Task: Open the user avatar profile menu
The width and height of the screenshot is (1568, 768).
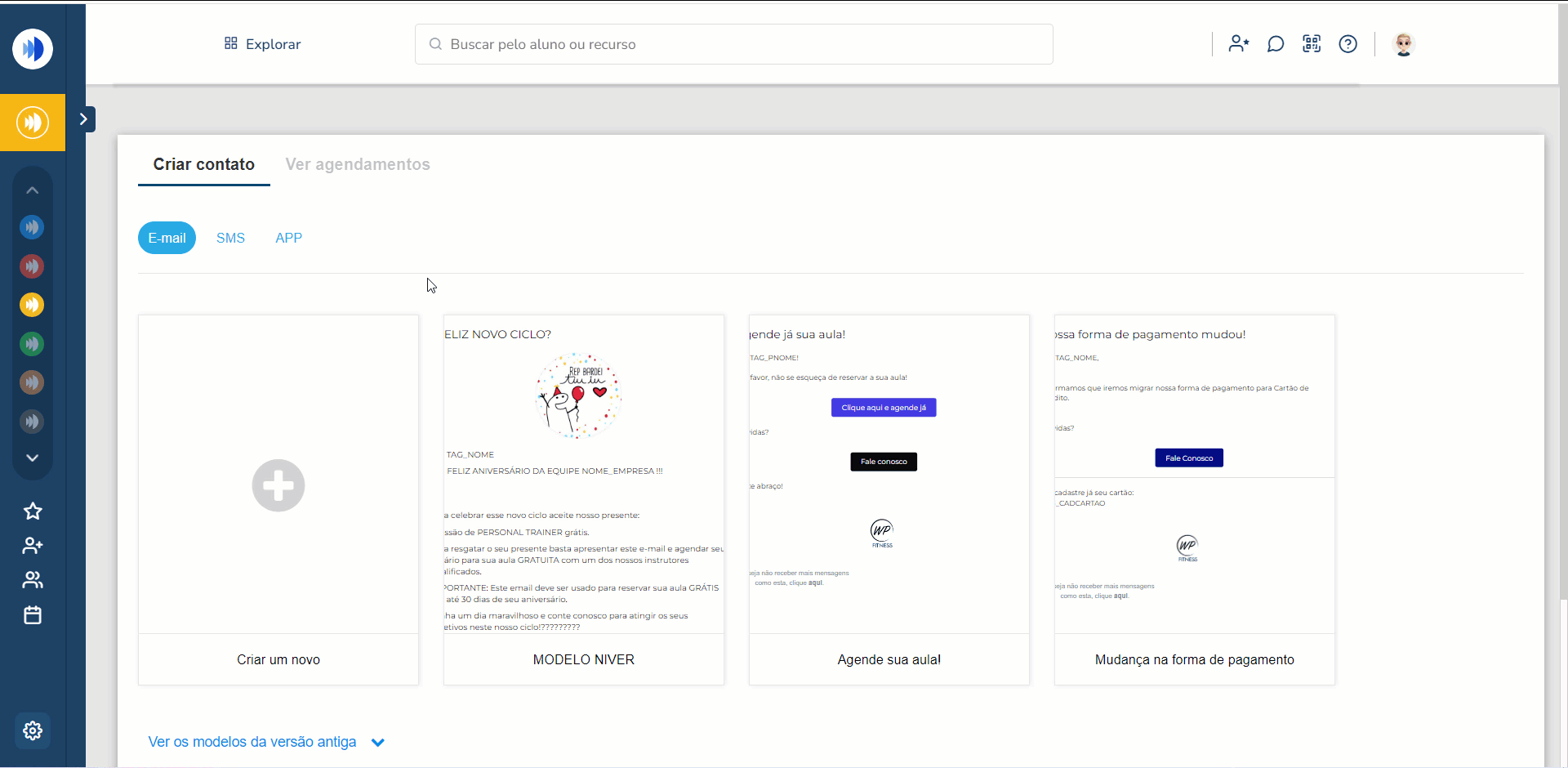Action: [1403, 44]
